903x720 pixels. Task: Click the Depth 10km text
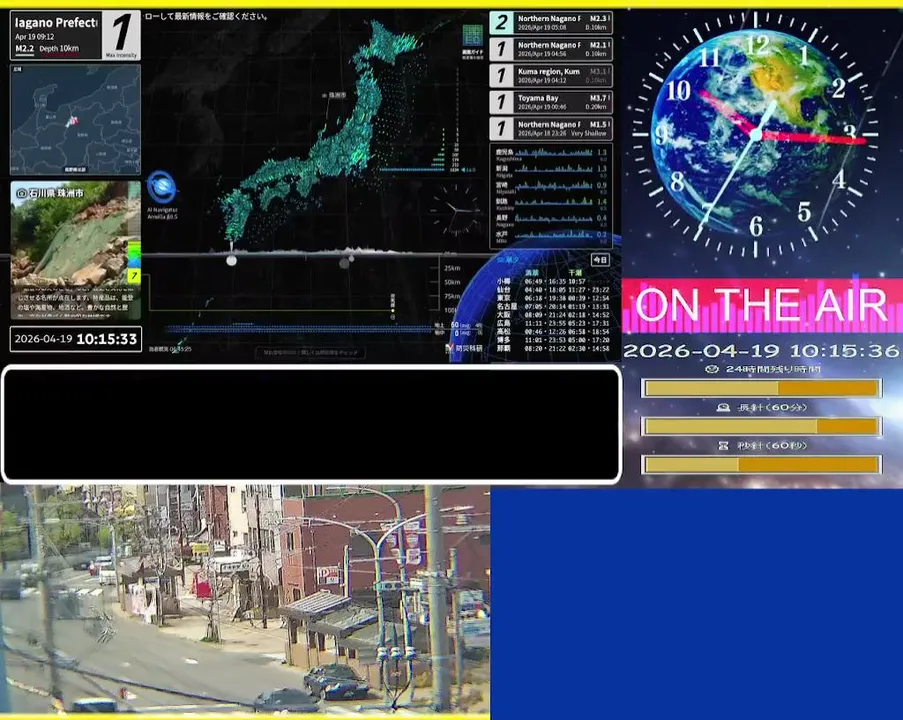coord(59,49)
